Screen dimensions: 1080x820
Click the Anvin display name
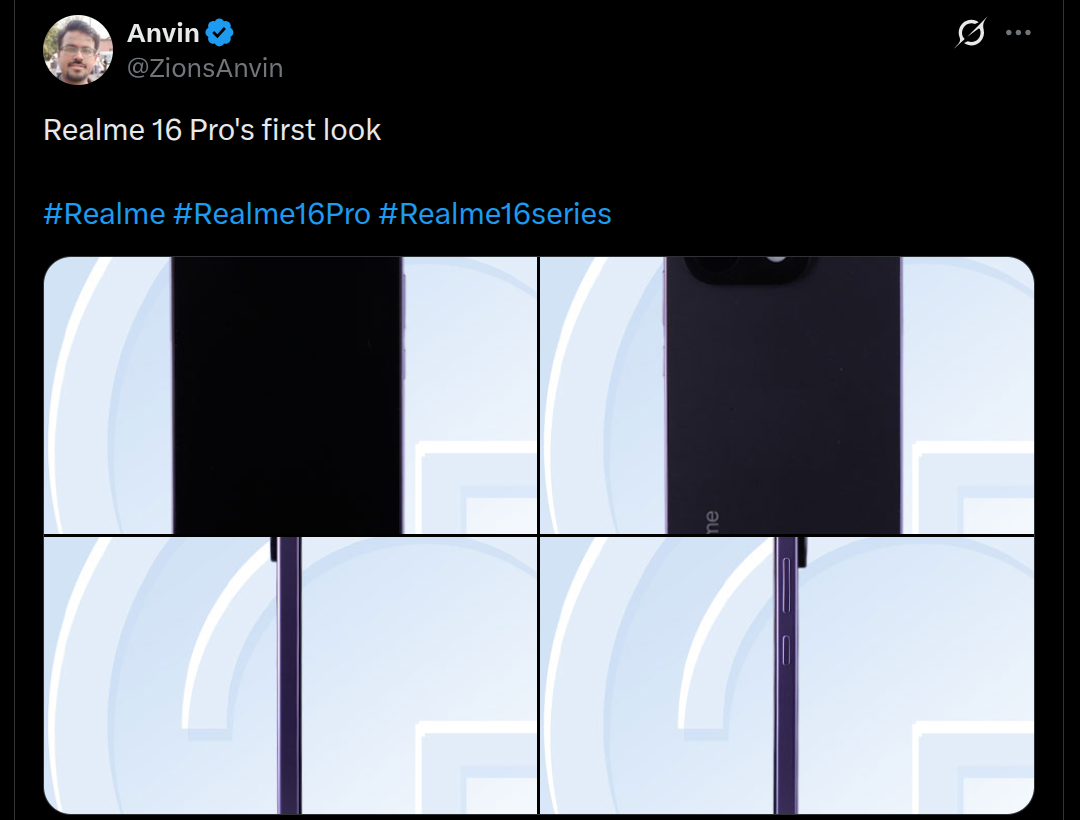tap(163, 33)
